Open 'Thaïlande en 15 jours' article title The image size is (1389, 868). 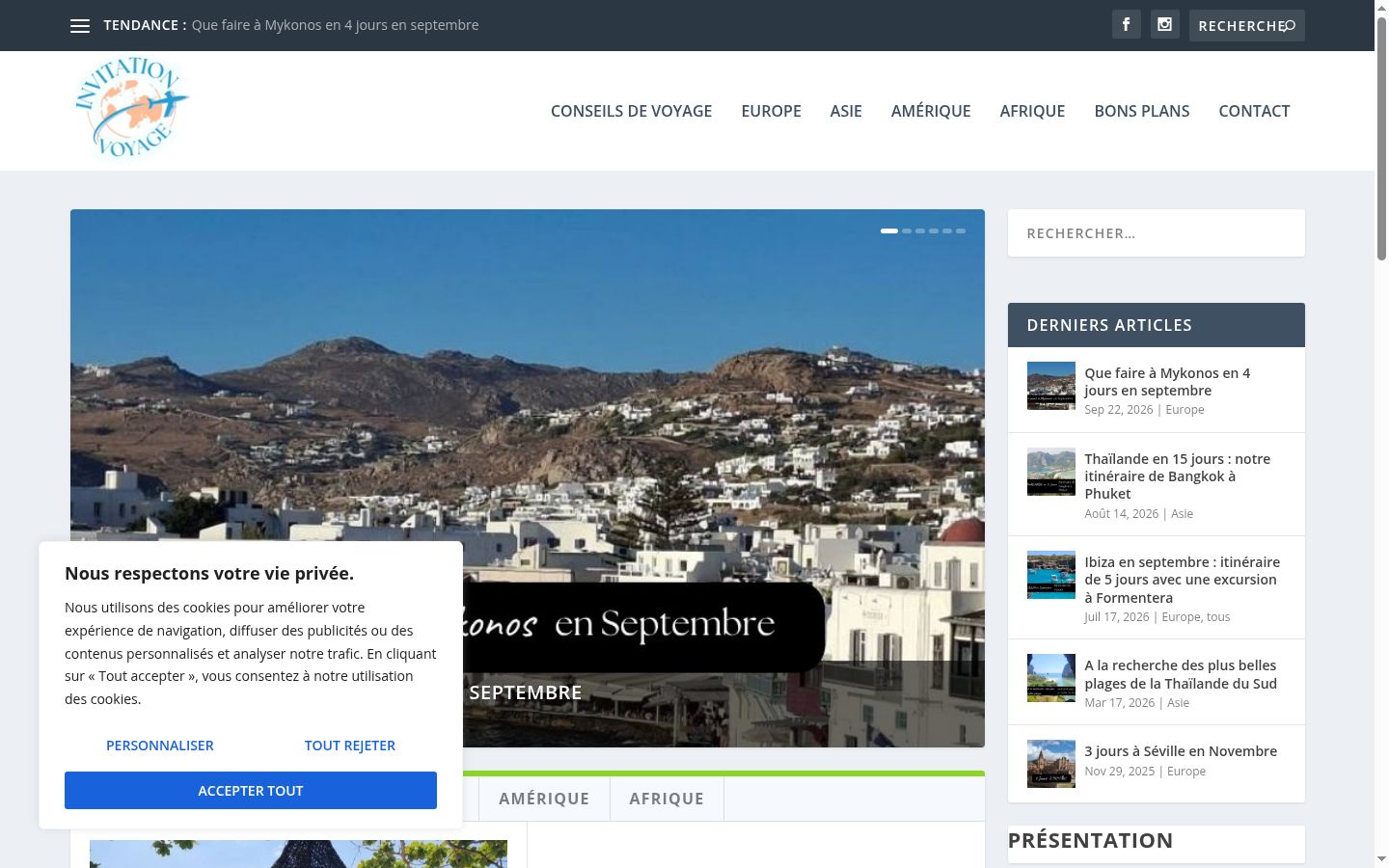[x=1178, y=476]
